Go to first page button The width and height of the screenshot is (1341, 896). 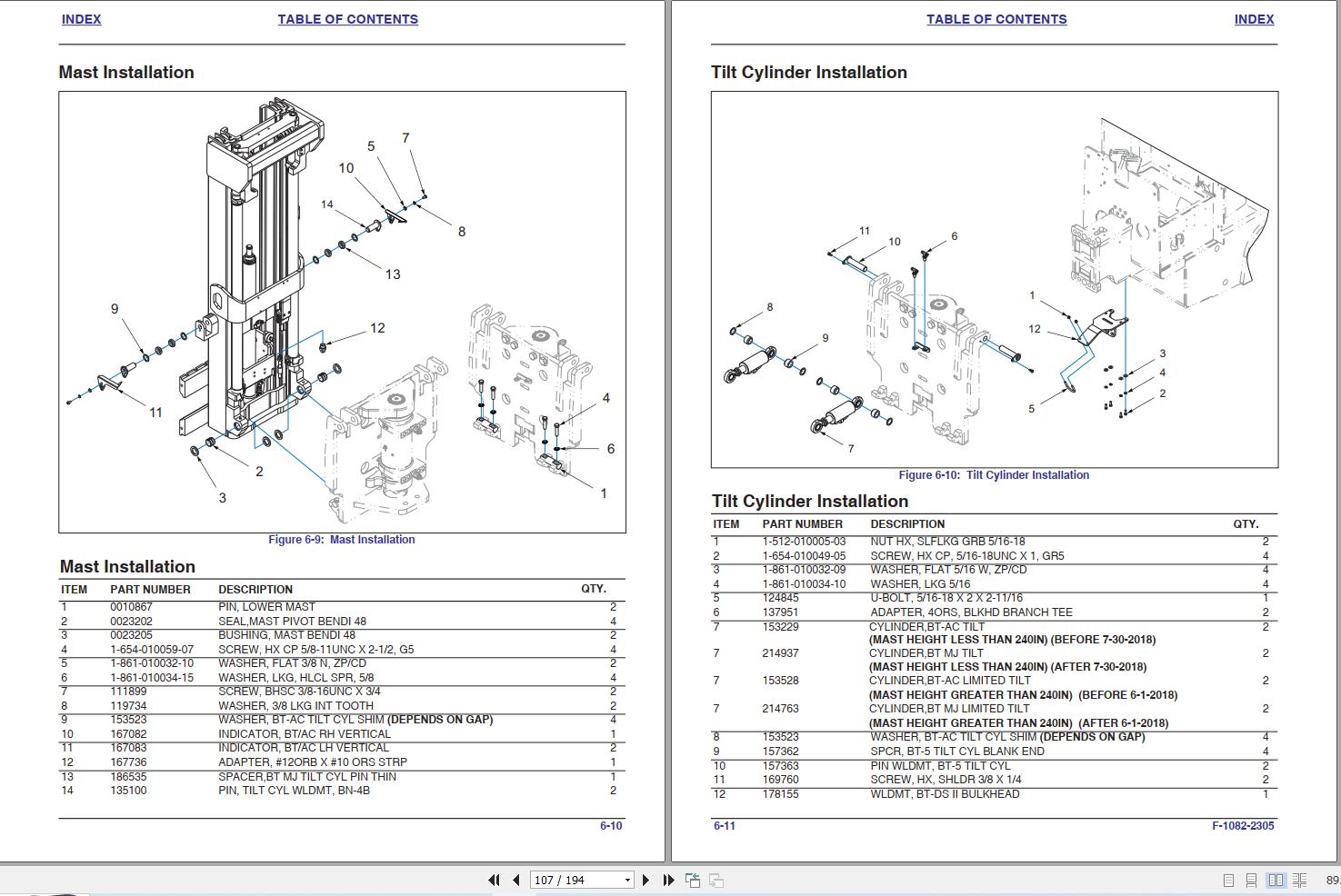(494, 880)
